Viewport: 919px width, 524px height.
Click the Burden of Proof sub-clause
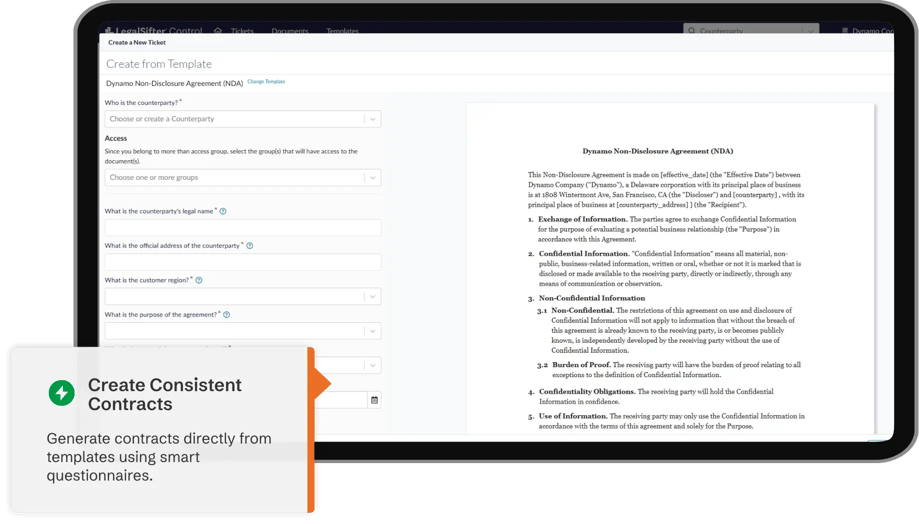coord(581,365)
